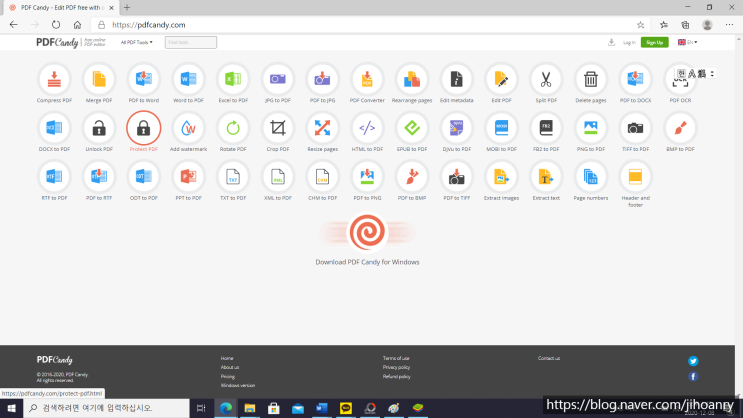Open the Contact us footer link
743x418 pixels.
pyautogui.click(x=549, y=358)
